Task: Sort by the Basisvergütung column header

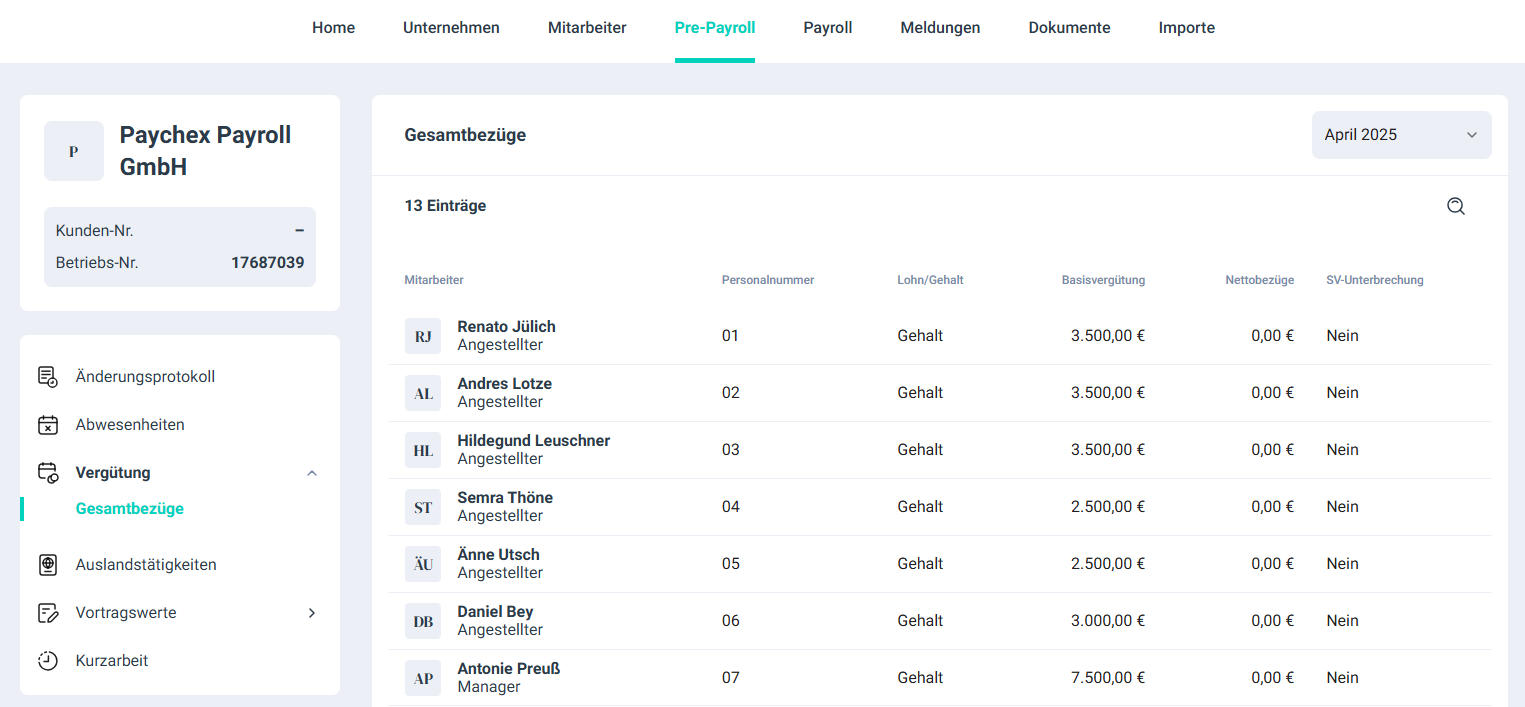Action: point(1103,280)
